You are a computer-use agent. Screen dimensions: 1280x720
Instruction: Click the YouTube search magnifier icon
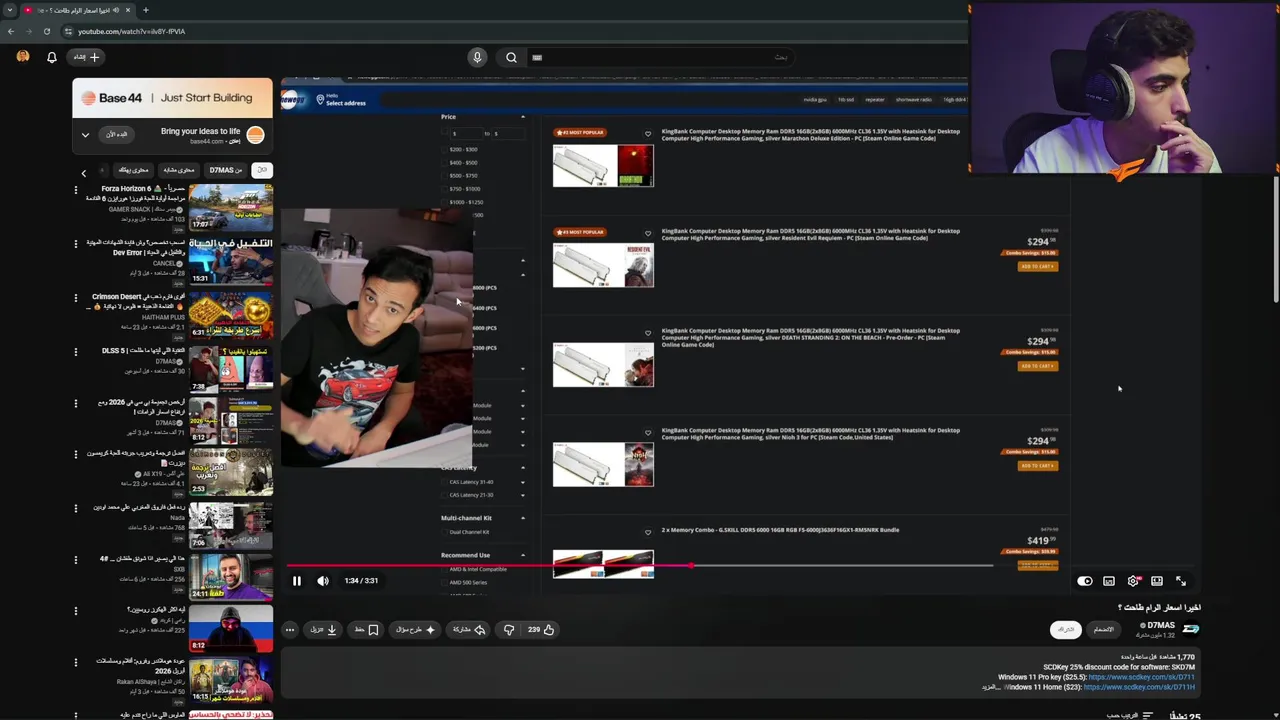click(511, 57)
